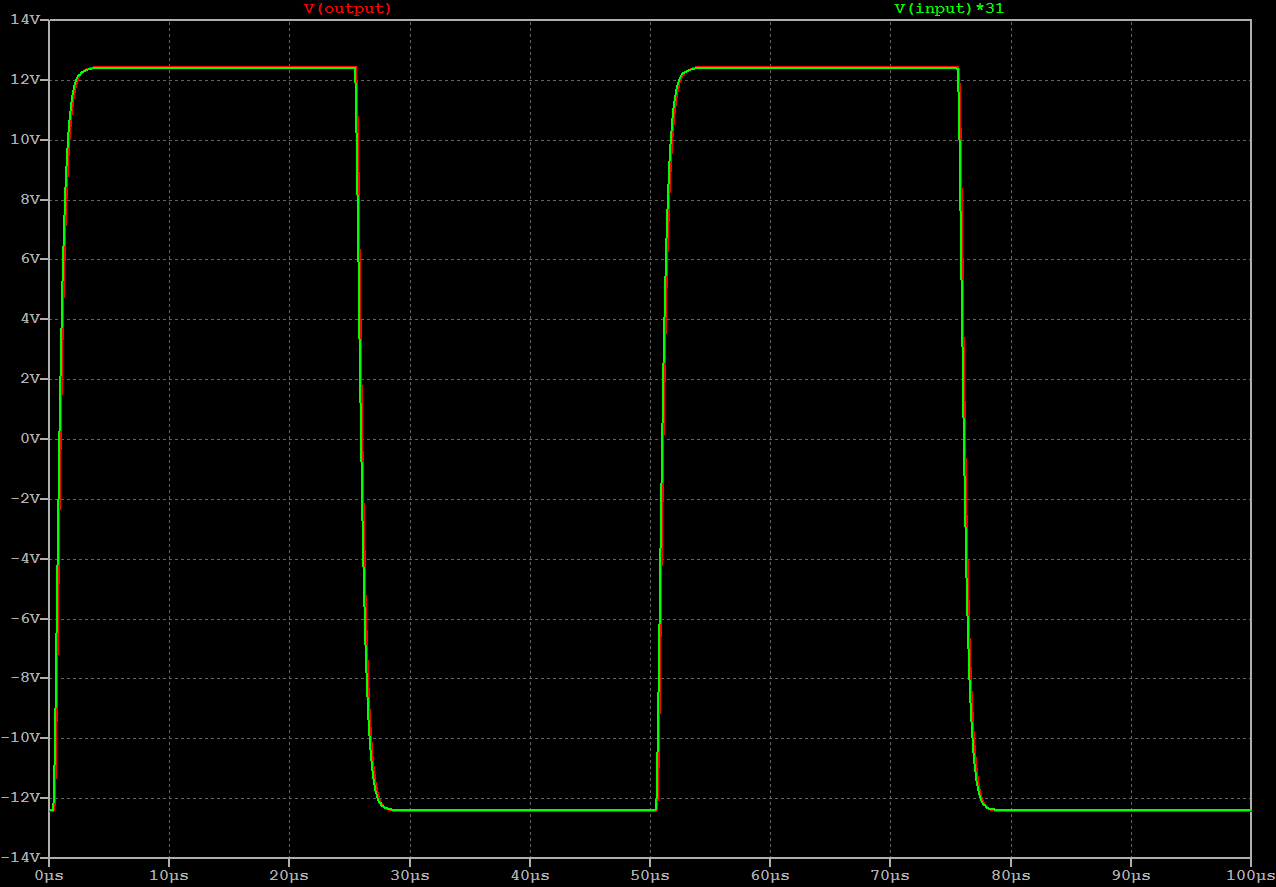
Task: Click the 90µs time axis label
Action: [1131, 875]
